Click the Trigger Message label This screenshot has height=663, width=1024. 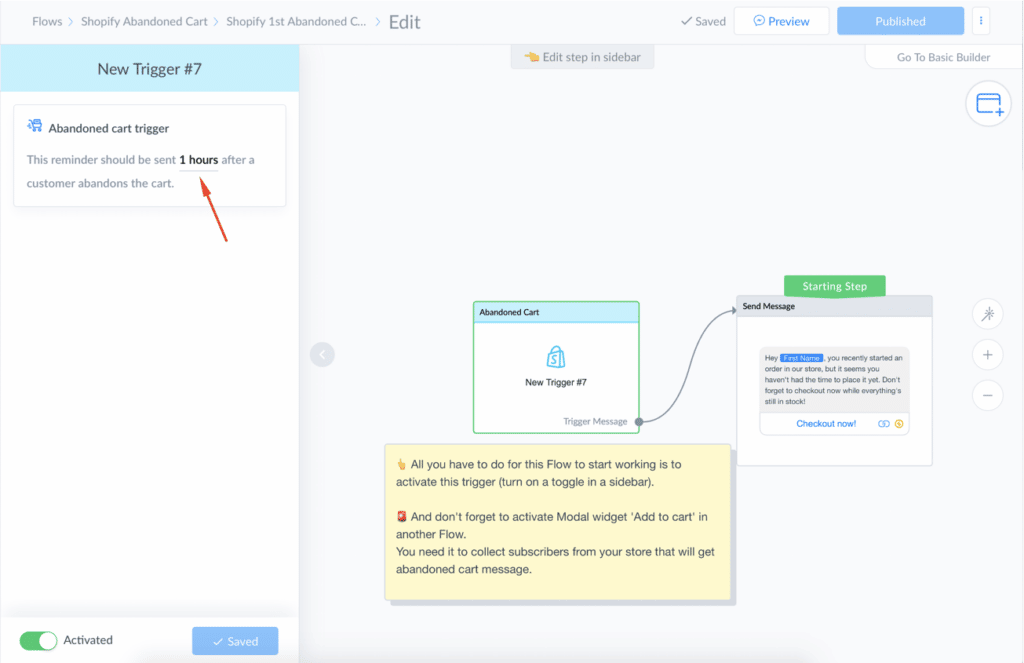tap(595, 421)
